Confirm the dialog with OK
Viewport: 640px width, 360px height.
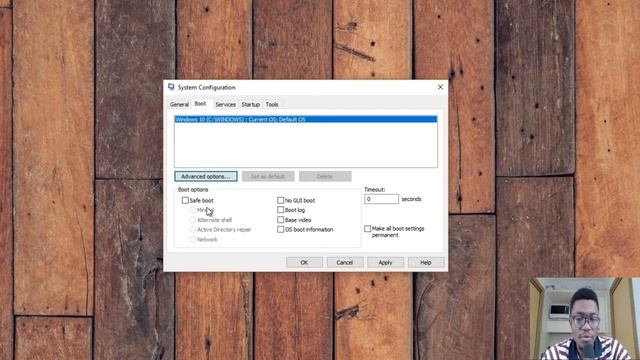[x=304, y=262]
